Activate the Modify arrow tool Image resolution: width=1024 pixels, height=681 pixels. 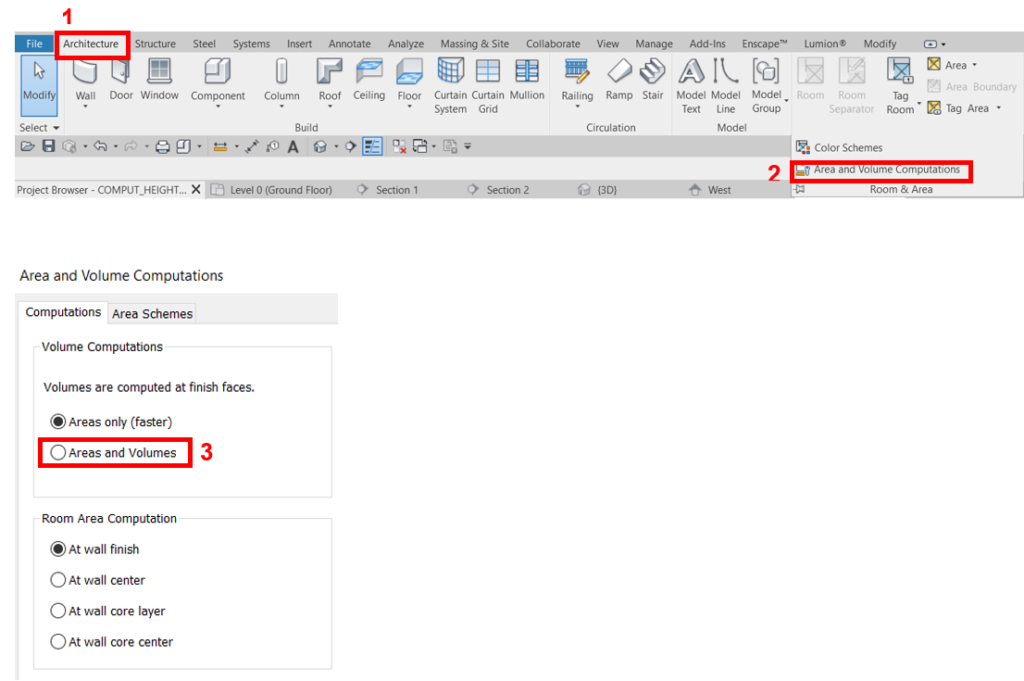[39, 86]
